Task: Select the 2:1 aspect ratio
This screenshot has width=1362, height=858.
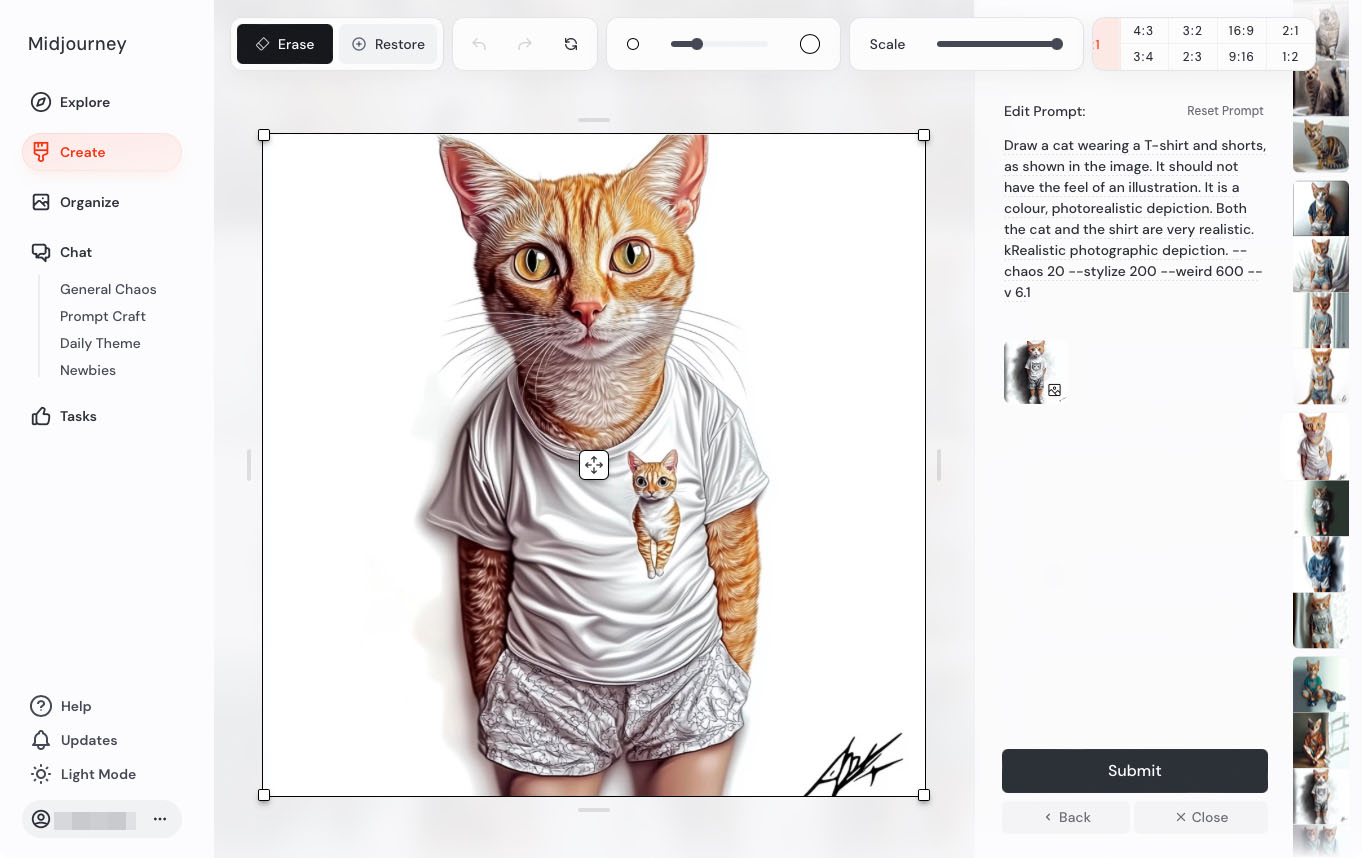Action: [1291, 31]
